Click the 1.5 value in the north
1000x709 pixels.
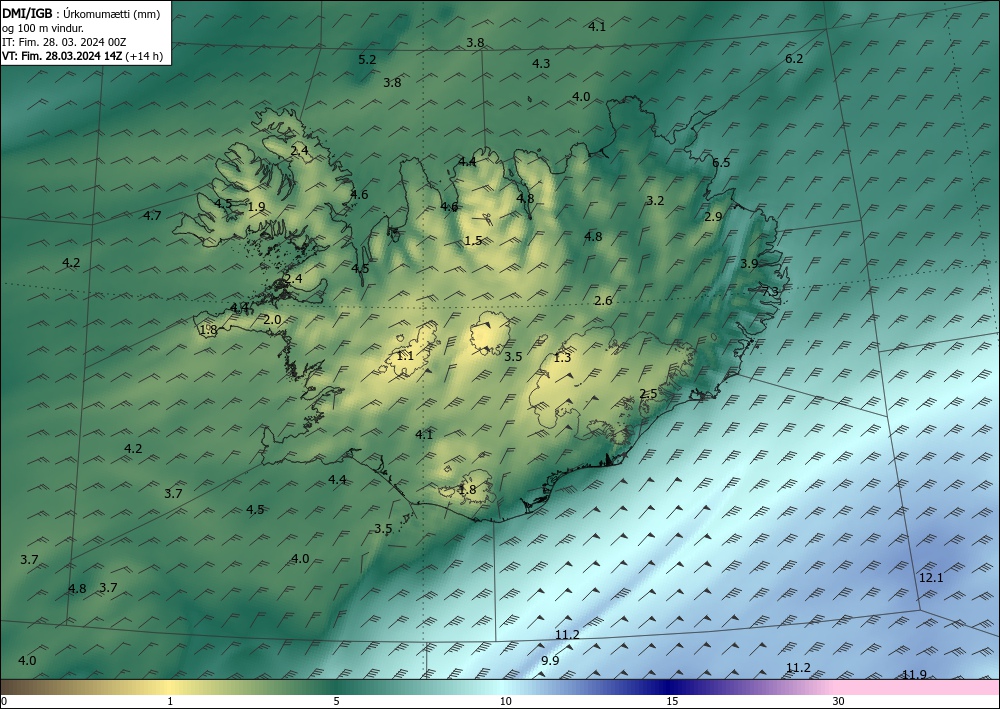click(x=473, y=241)
